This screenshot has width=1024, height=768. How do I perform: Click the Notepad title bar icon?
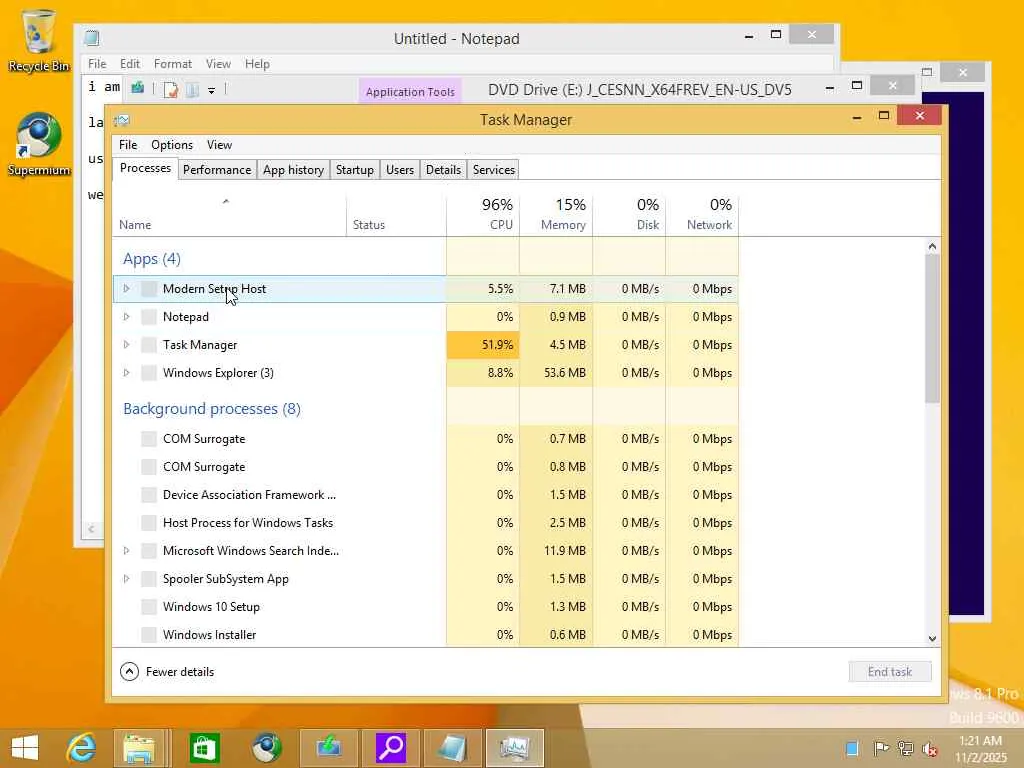92,39
